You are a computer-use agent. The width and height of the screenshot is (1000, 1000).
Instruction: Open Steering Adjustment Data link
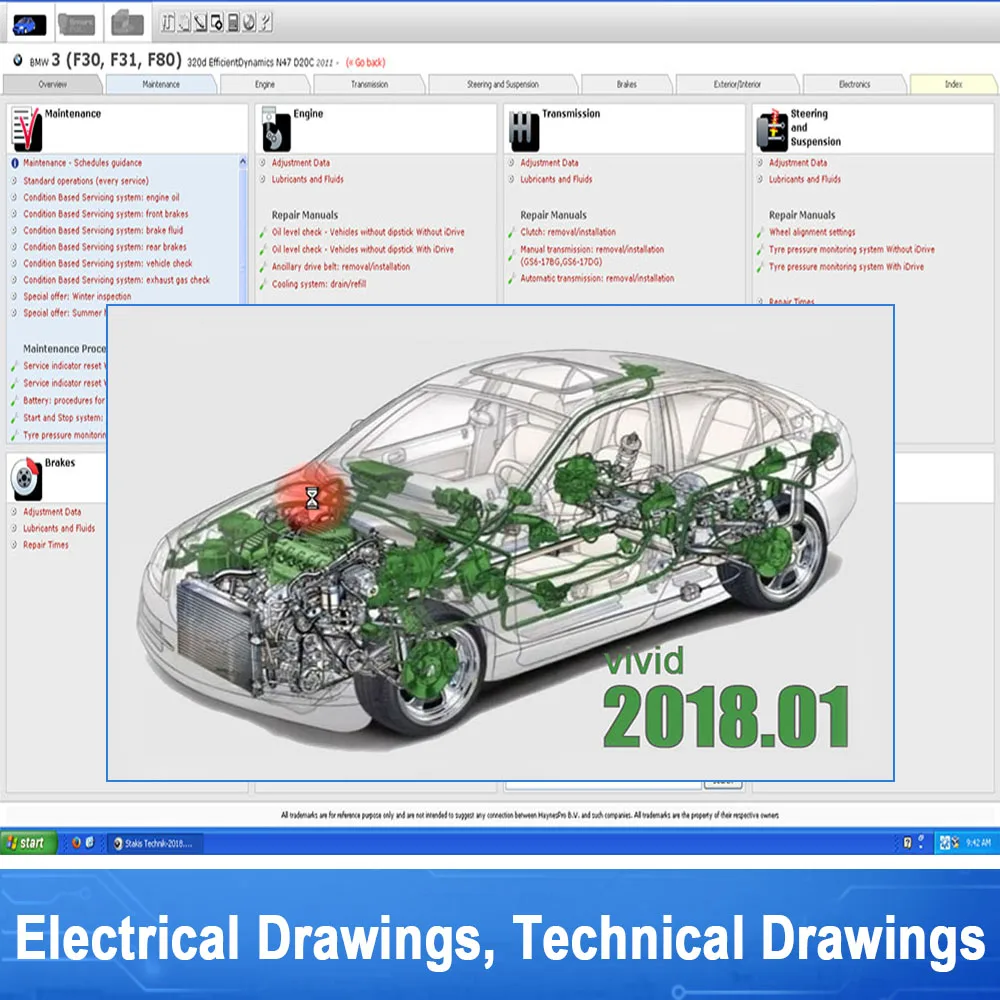[x=798, y=163]
